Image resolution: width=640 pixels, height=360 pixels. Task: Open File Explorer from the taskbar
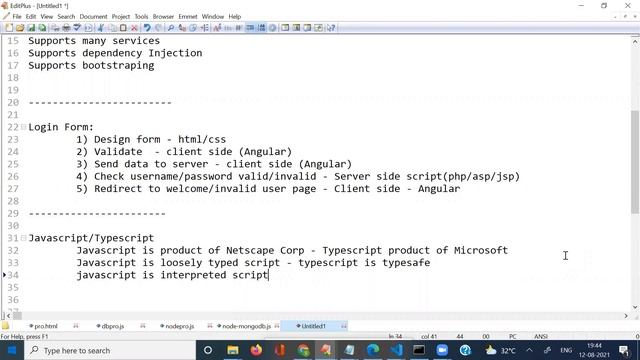tap(233, 350)
